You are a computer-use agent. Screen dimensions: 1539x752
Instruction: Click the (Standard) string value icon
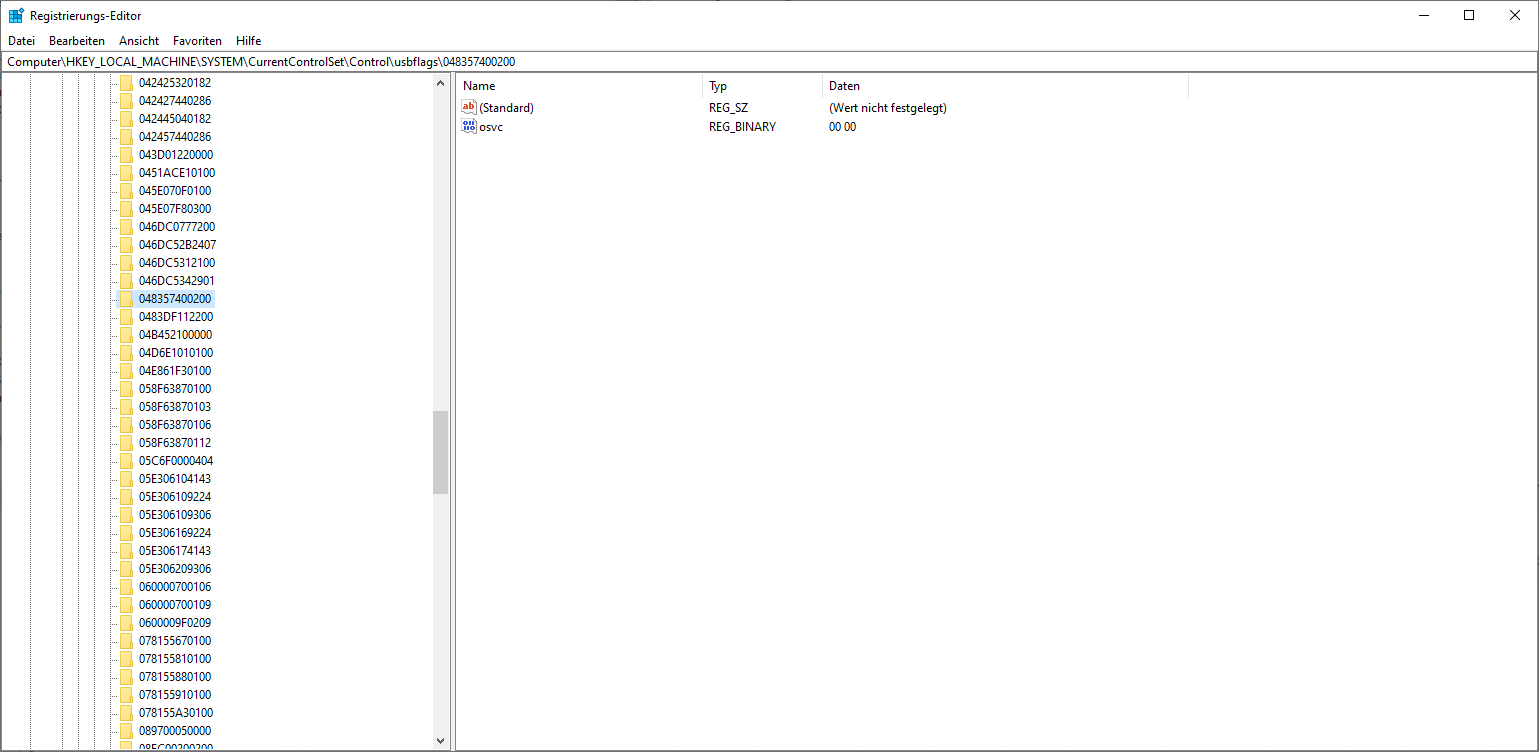469,107
